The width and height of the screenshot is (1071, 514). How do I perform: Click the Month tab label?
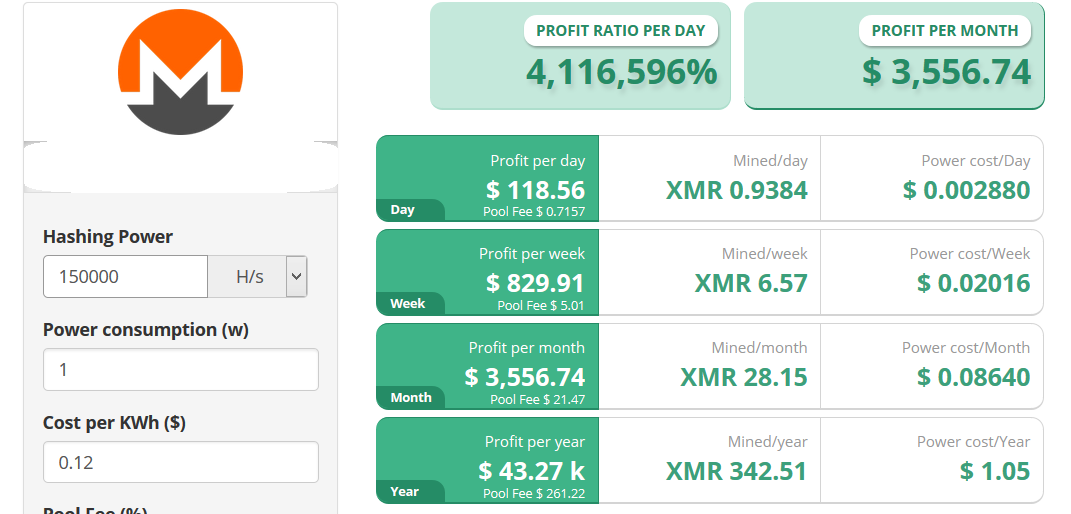coord(411,397)
